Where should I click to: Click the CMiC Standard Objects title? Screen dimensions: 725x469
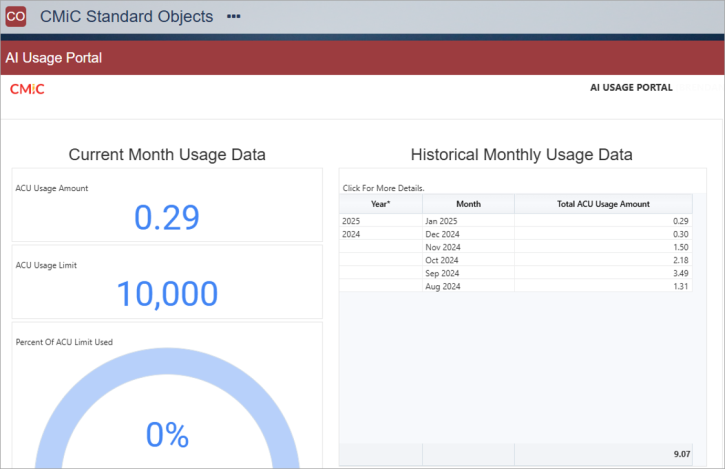pyautogui.click(x=126, y=16)
